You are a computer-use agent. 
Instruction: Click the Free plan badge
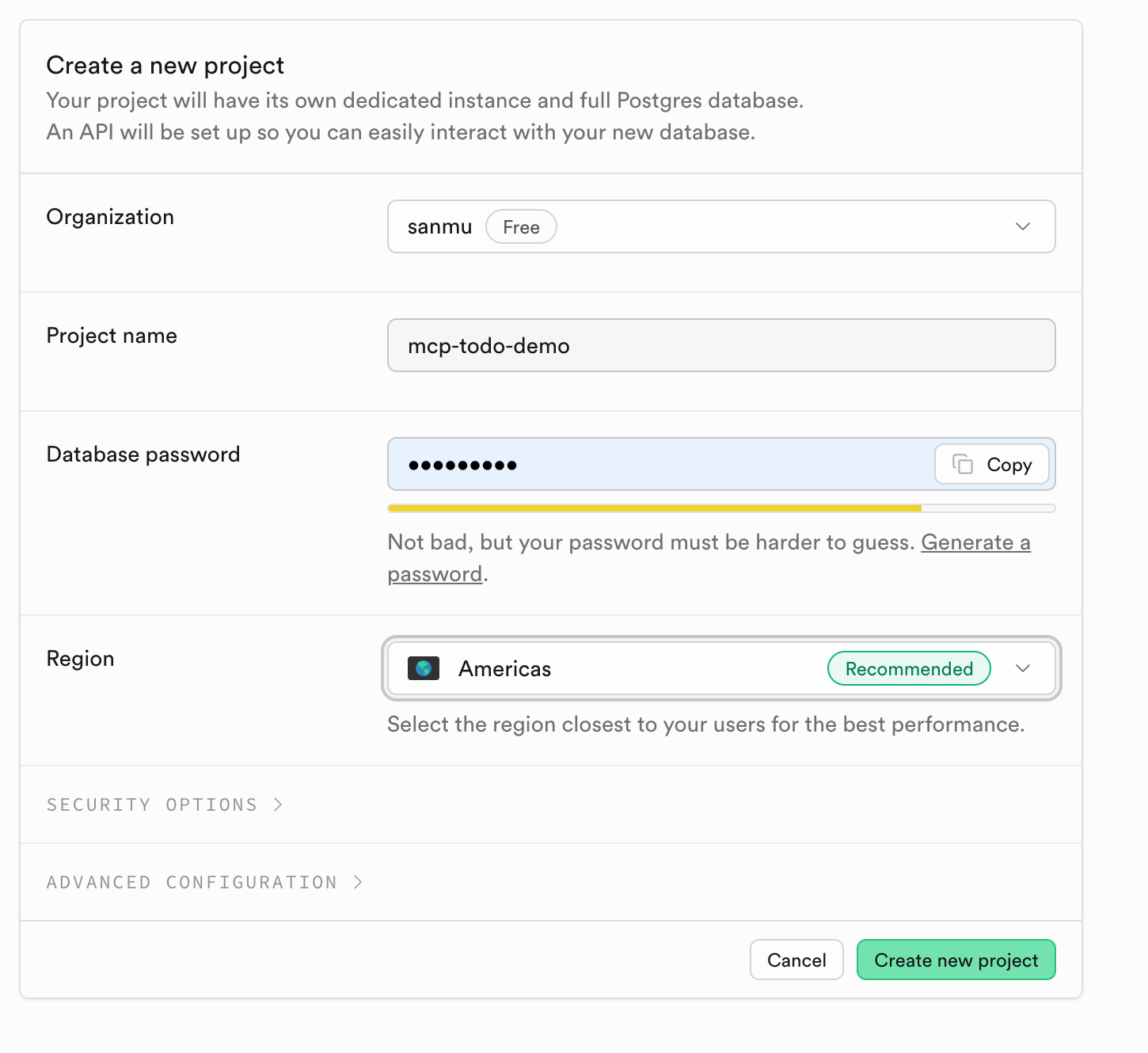[521, 227]
